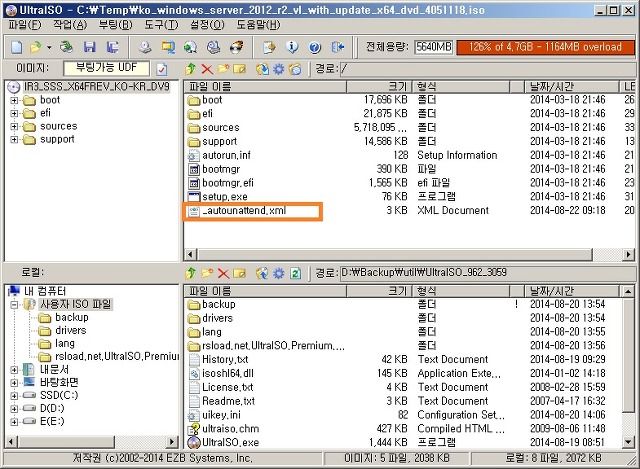Image resolution: width=640 pixels, height=469 pixels.
Task: Click the Save As toolbar icon
Action: coord(112,47)
